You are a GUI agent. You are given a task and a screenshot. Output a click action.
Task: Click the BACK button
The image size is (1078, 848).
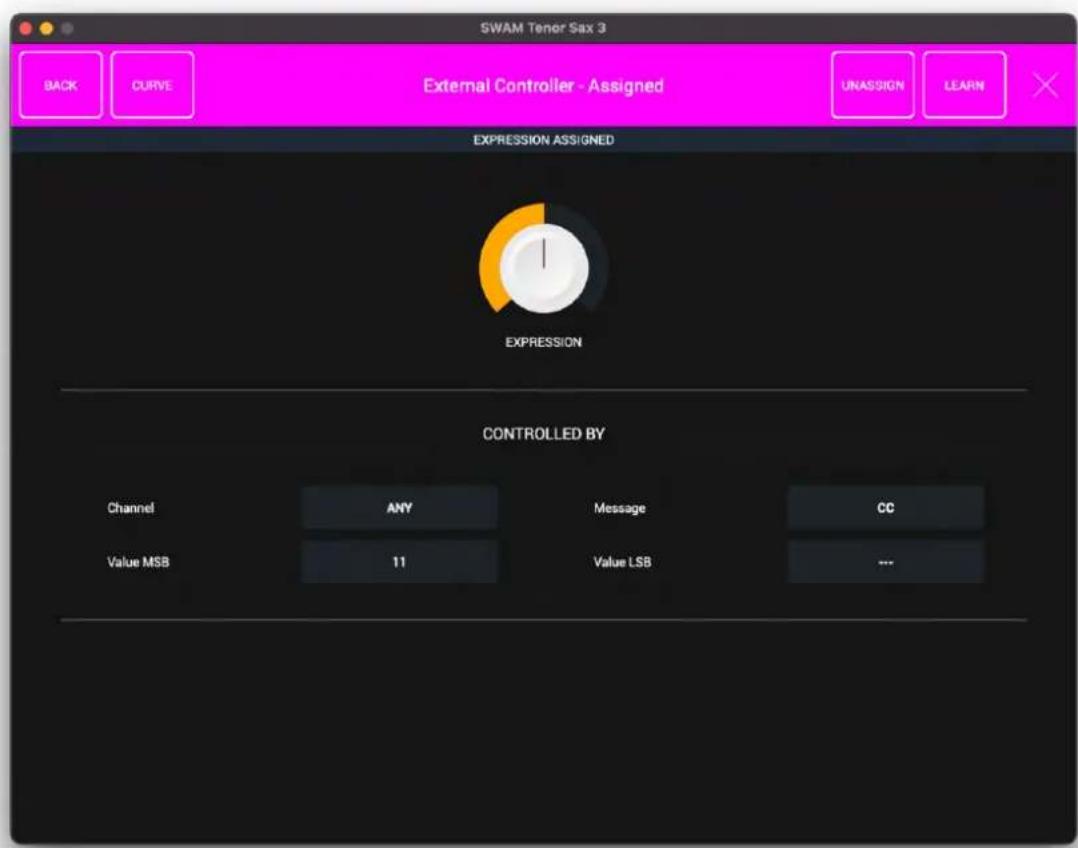[x=60, y=85]
